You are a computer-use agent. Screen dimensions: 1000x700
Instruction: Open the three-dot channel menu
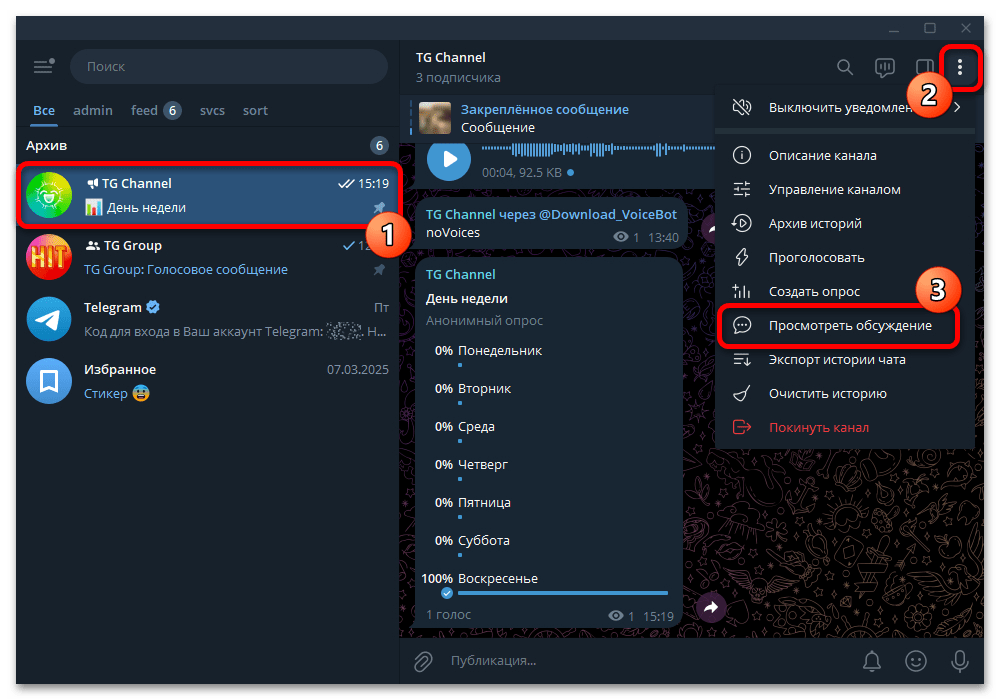pyautogui.click(x=960, y=67)
